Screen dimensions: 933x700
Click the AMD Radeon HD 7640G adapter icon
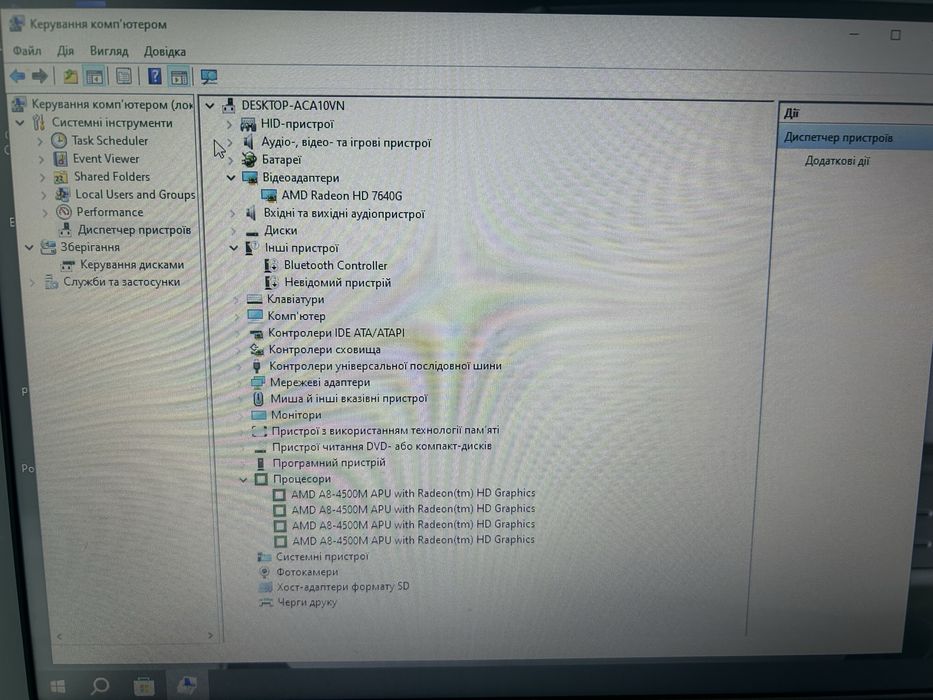click(x=269, y=195)
